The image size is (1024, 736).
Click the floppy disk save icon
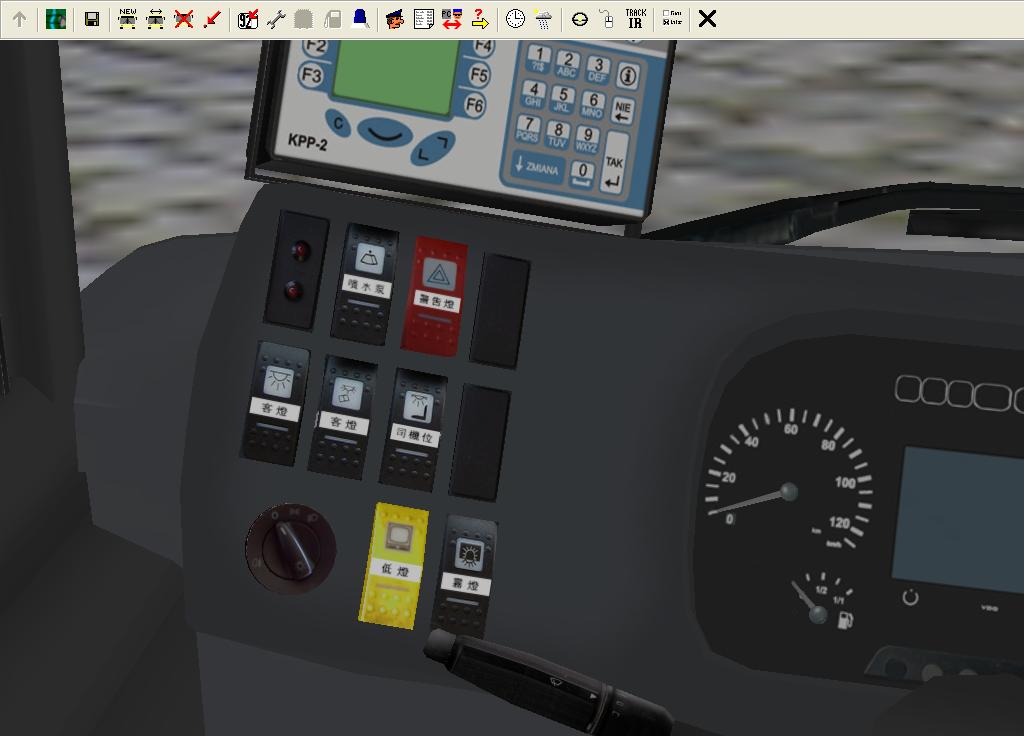(92, 20)
